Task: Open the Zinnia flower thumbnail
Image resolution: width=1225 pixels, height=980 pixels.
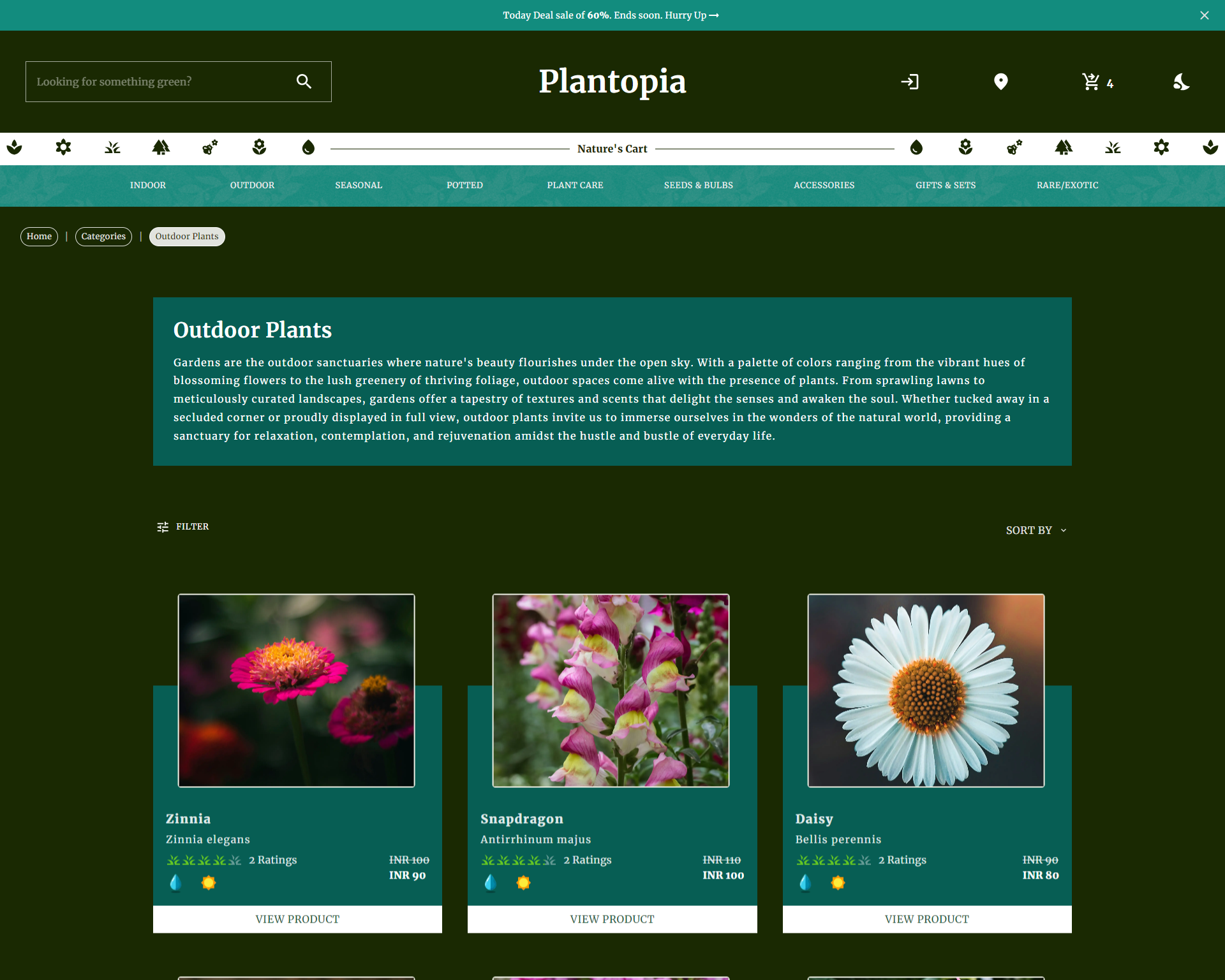Action: click(296, 690)
